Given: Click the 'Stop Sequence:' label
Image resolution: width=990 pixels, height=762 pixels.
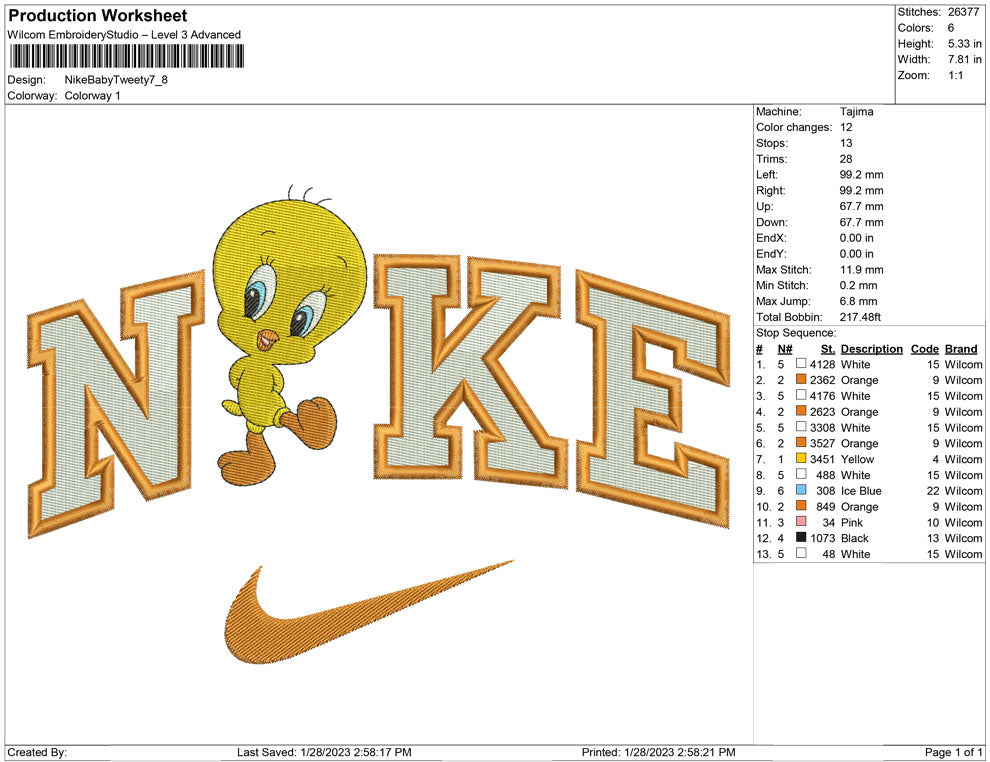Looking at the screenshot, I should coord(796,333).
